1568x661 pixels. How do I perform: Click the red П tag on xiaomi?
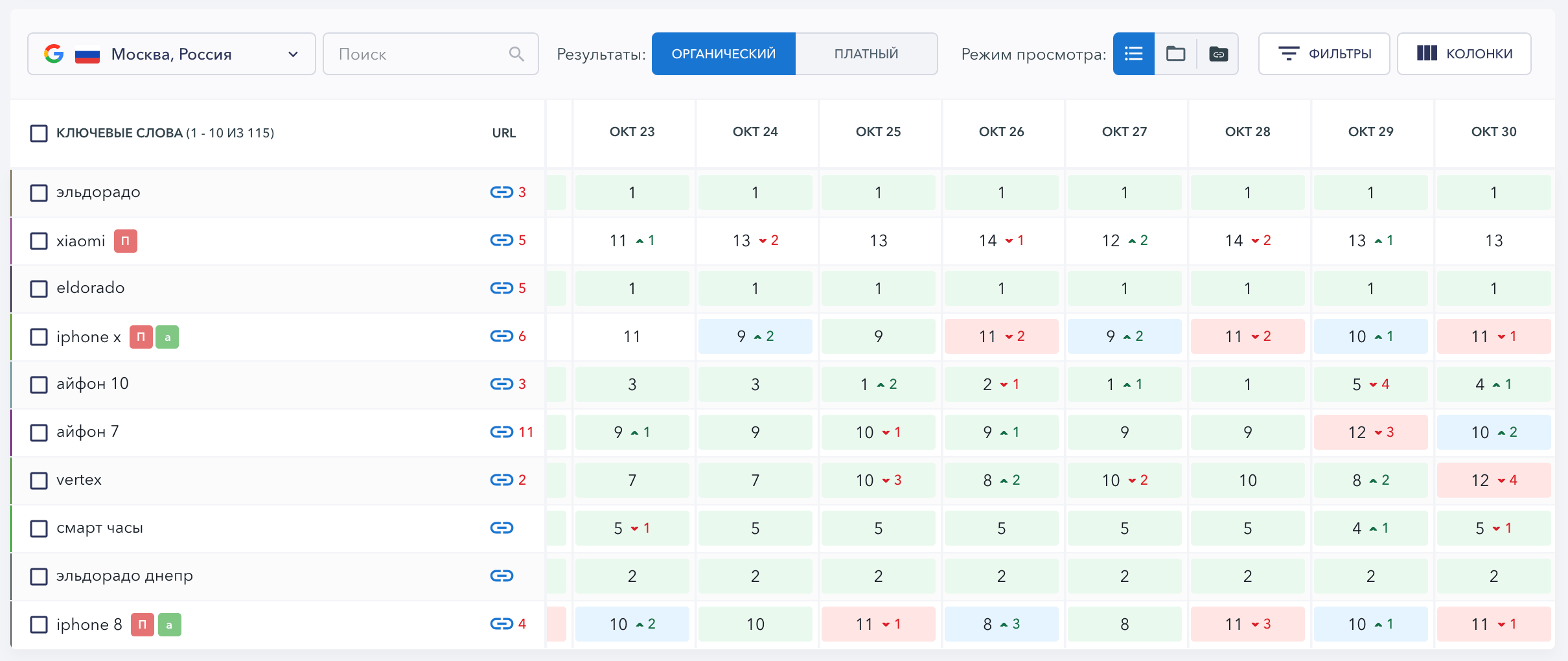[126, 241]
